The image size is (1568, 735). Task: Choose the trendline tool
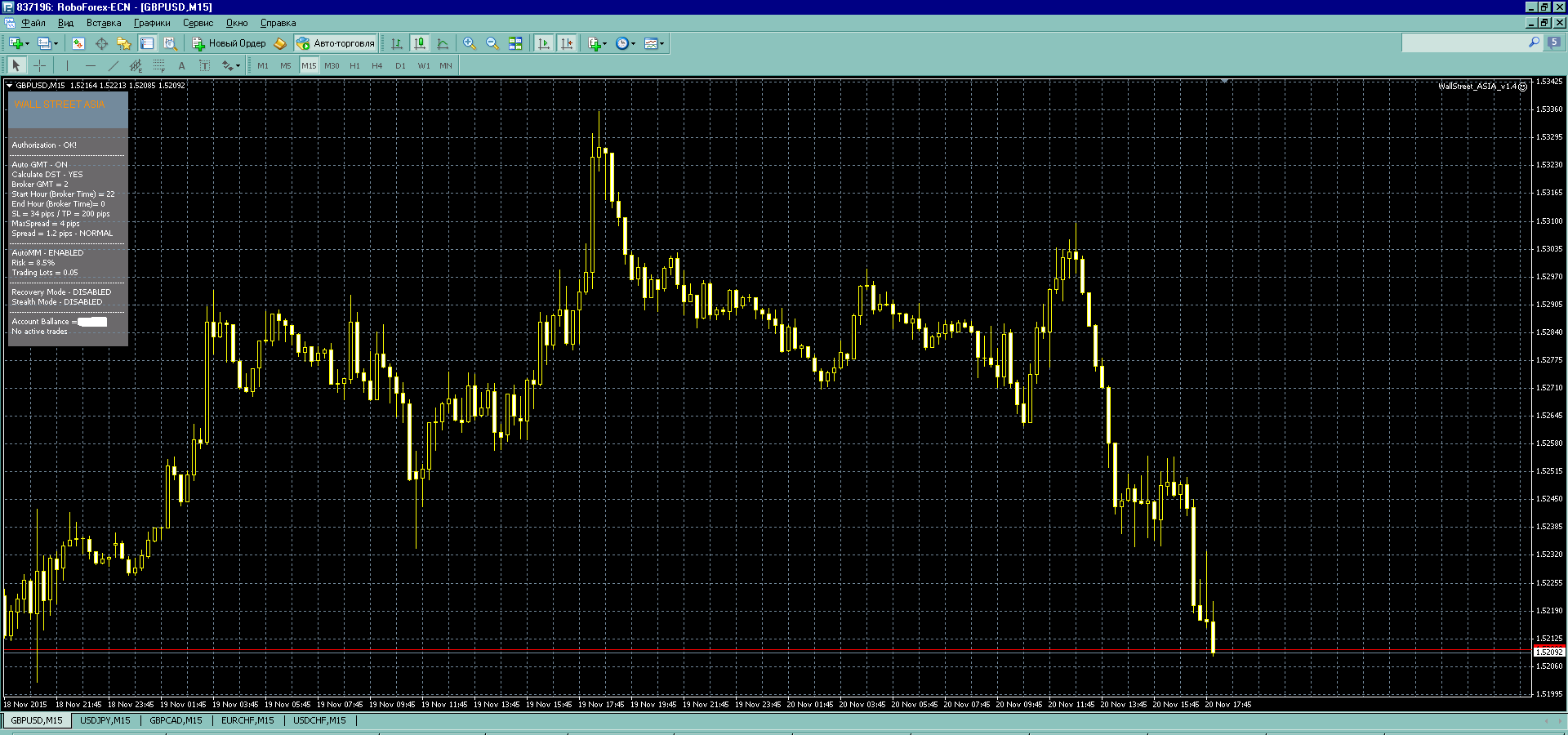(x=113, y=65)
